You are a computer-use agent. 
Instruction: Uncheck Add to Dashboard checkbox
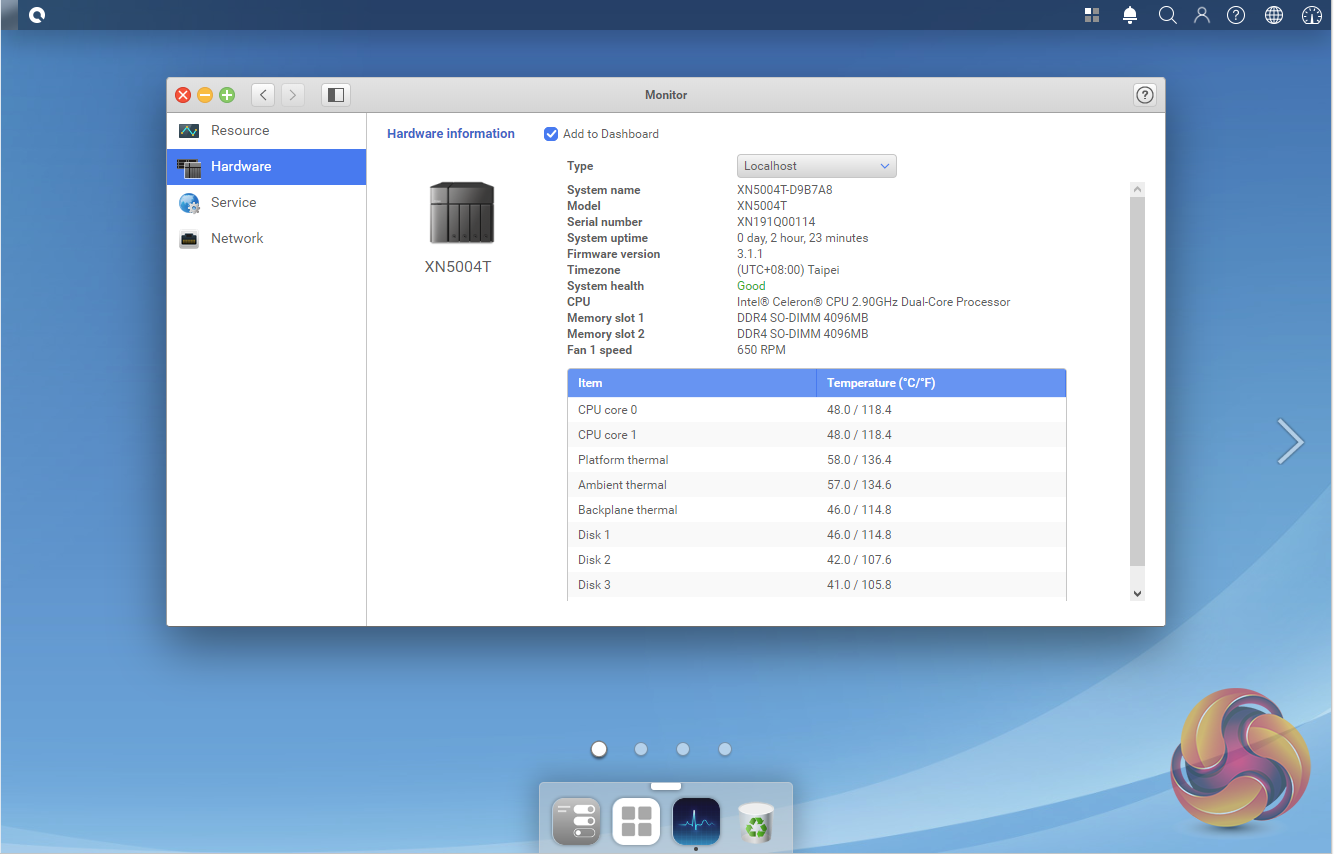(x=551, y=134)
